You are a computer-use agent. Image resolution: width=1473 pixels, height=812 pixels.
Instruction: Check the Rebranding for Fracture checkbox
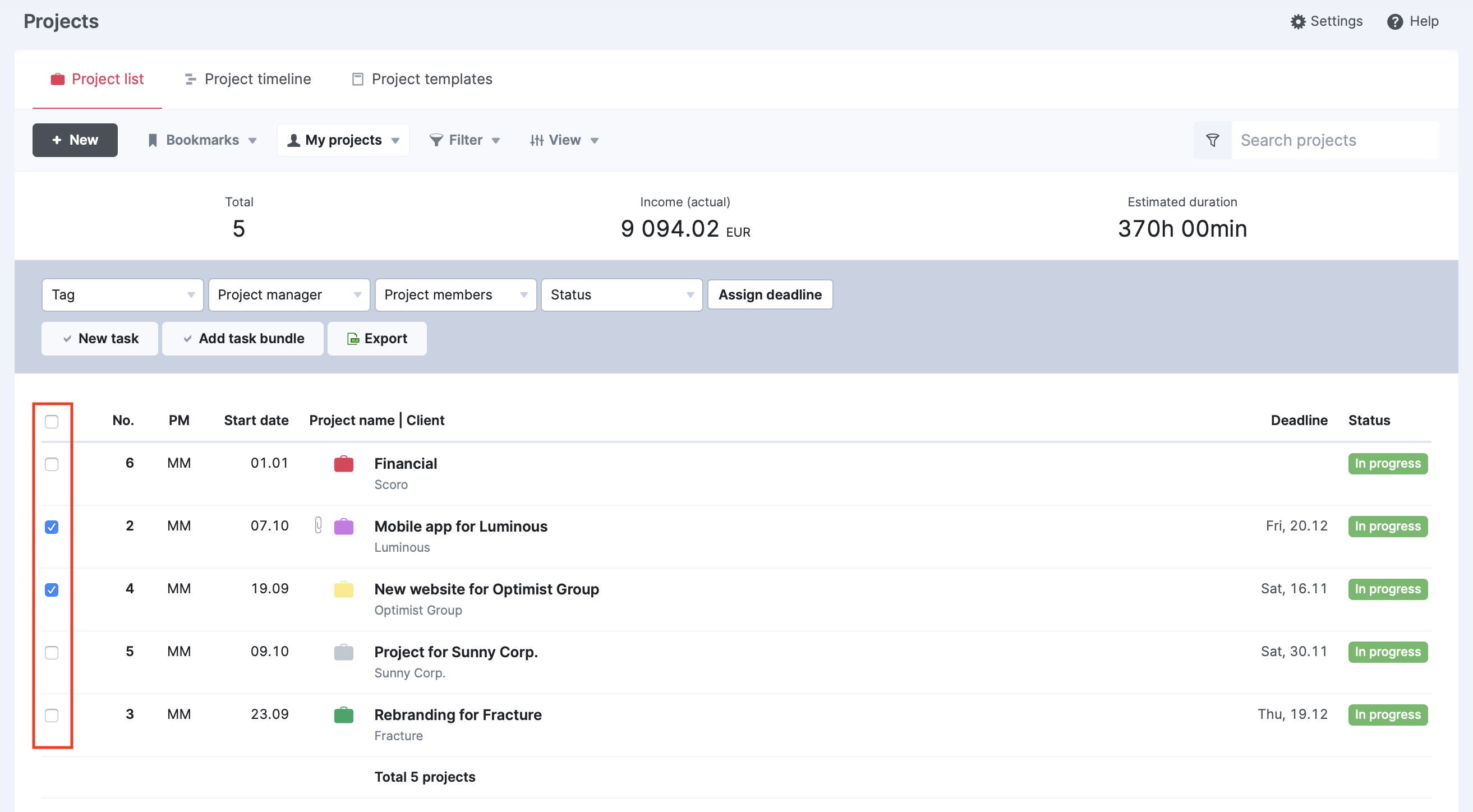click(52, 716)
